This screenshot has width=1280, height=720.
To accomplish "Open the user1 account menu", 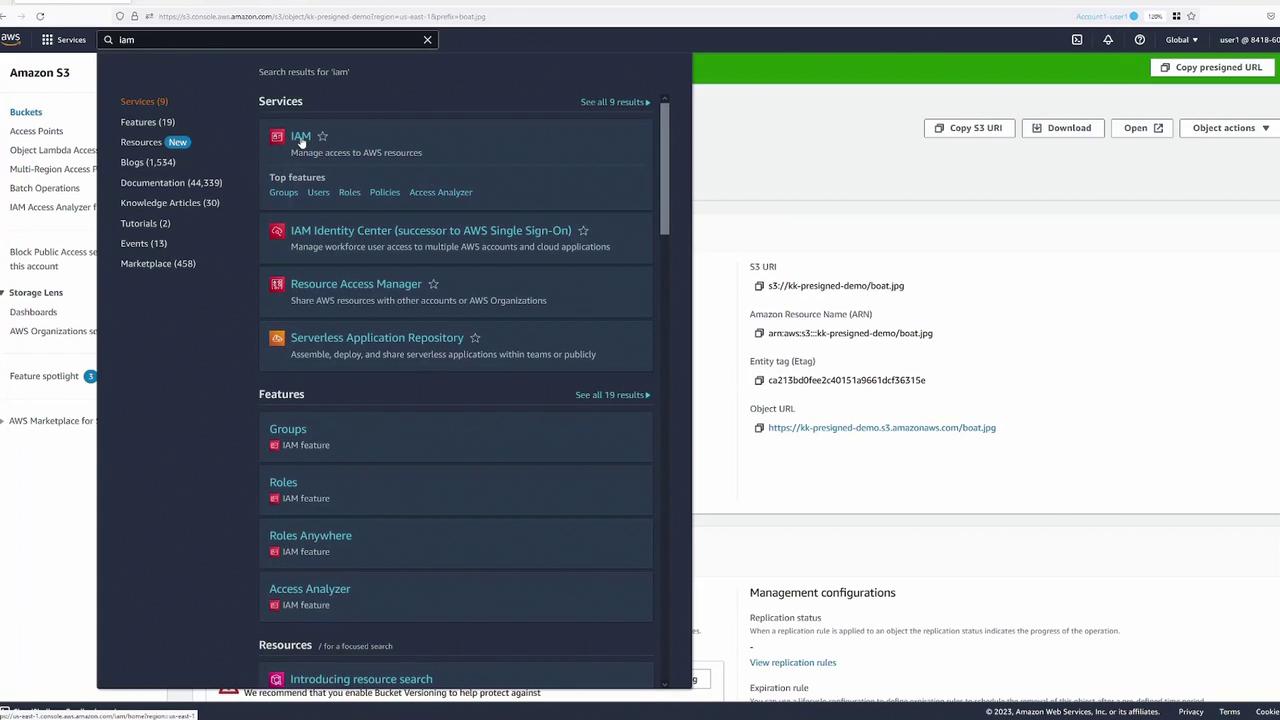I will [1248, 40].
